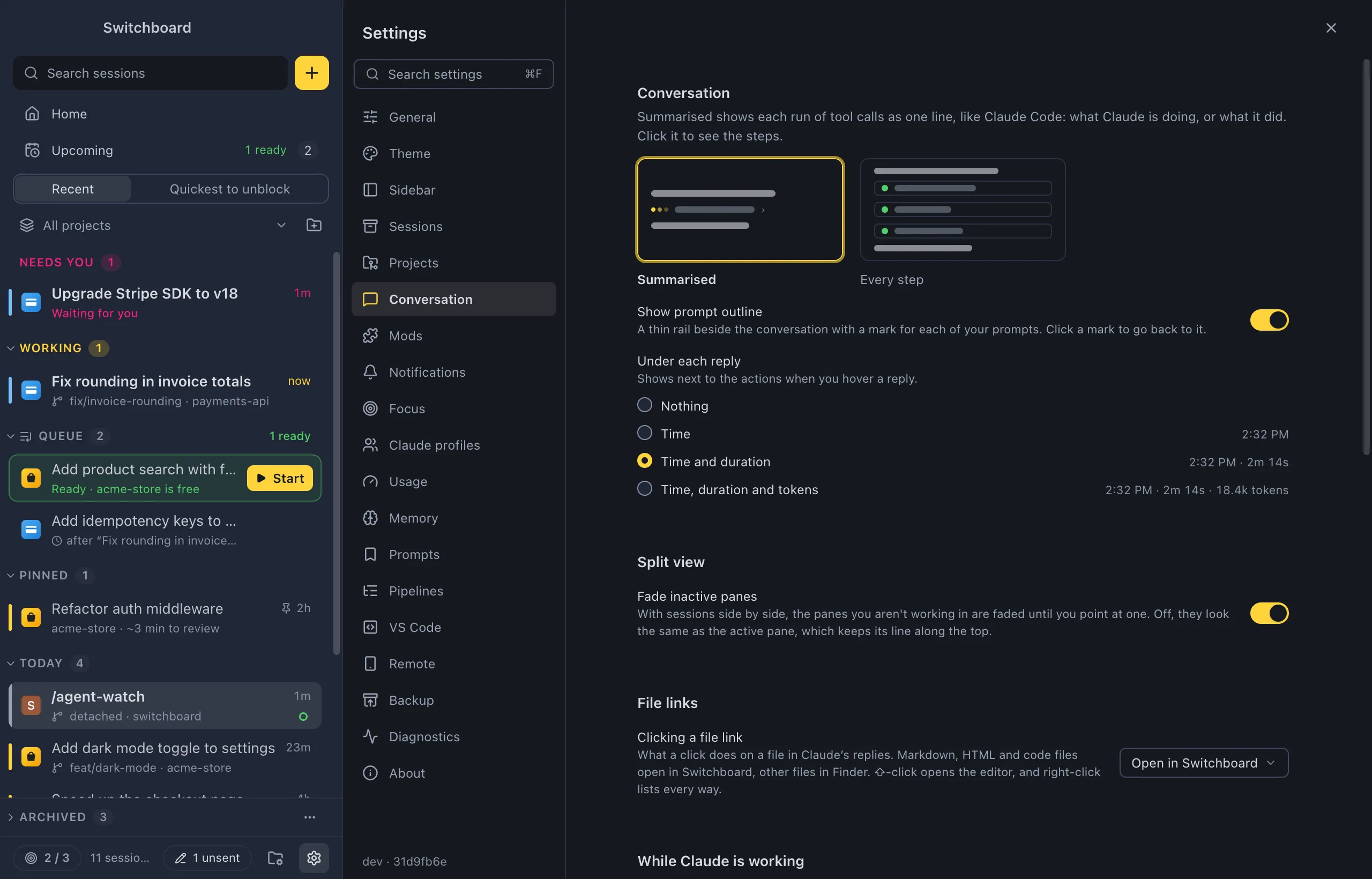Screen dimensions: 1372x879
Task: Click the Mods puzzle piece icon
Action: pos(370,336)
